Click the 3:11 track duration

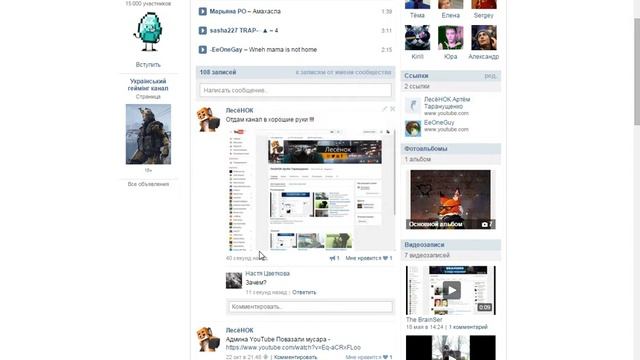(387, 31)
